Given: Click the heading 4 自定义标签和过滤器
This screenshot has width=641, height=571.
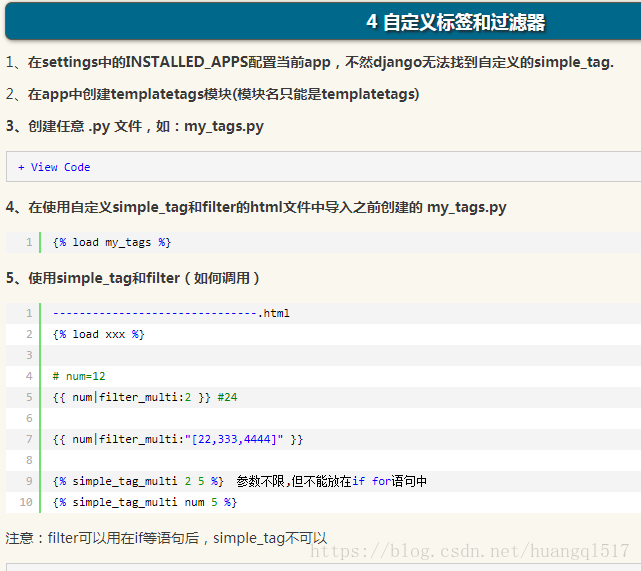Looking at the screenshot, I should (455, 22).
